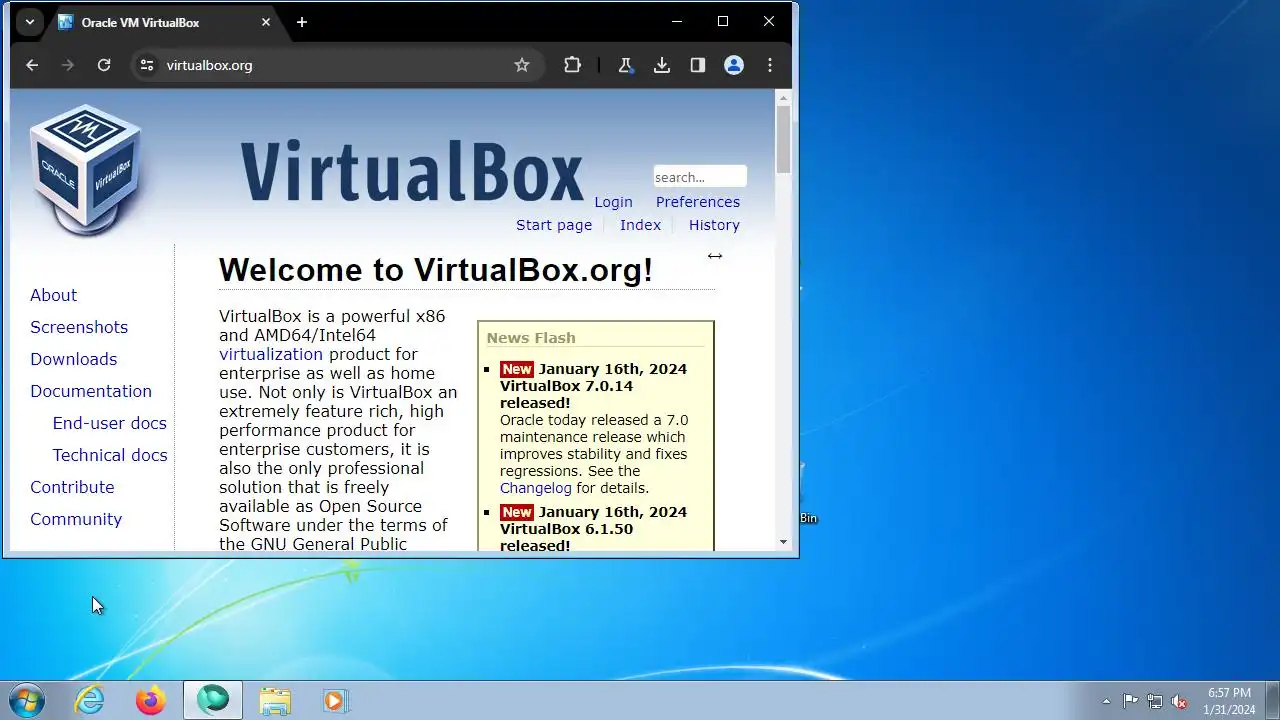Screen dimensions: 1280x720
Task: Open End-user docs in the sidebar
Action: [x=110, y=423]
